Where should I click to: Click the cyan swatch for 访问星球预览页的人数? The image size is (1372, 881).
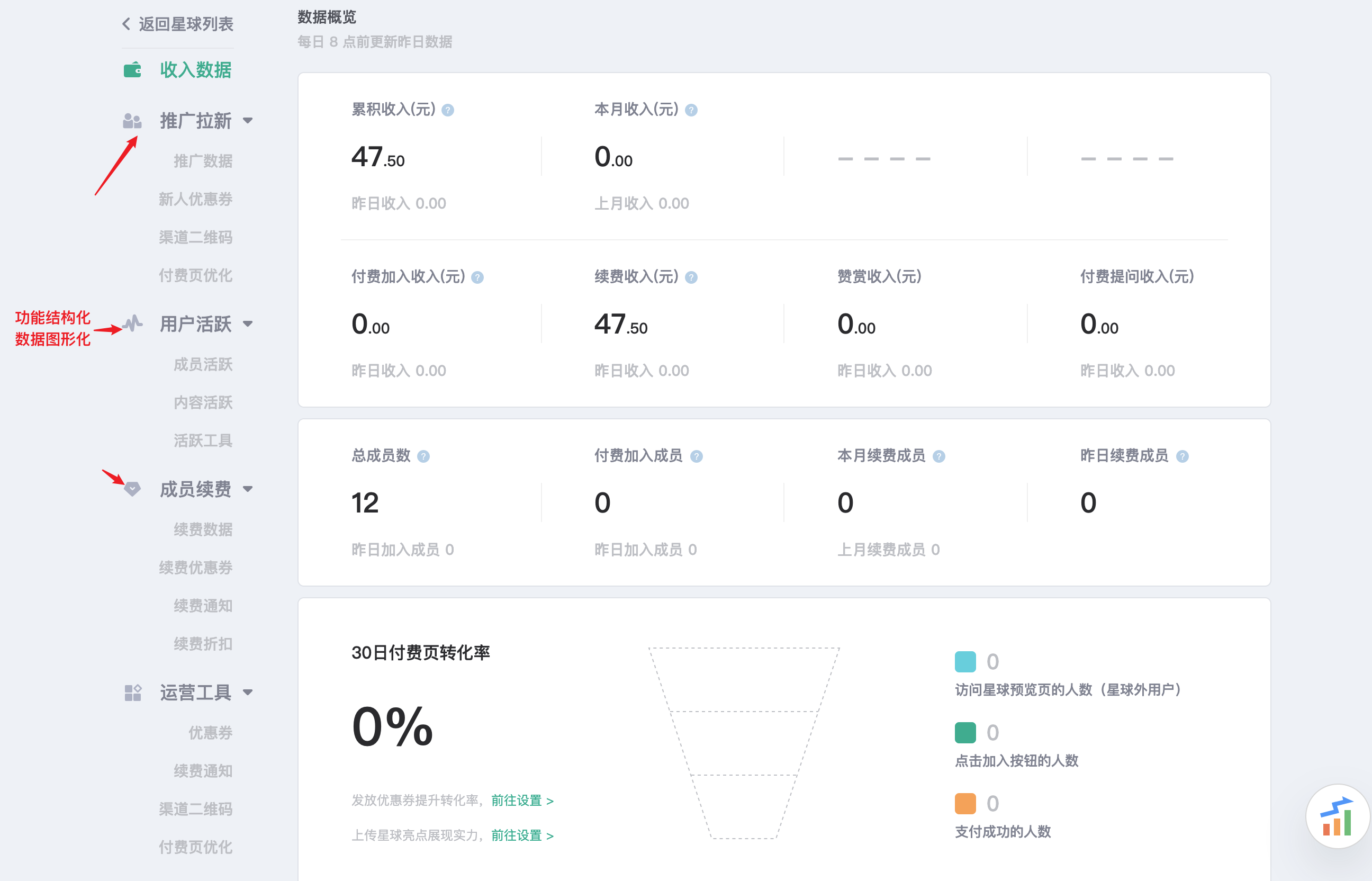coord(965,661)
